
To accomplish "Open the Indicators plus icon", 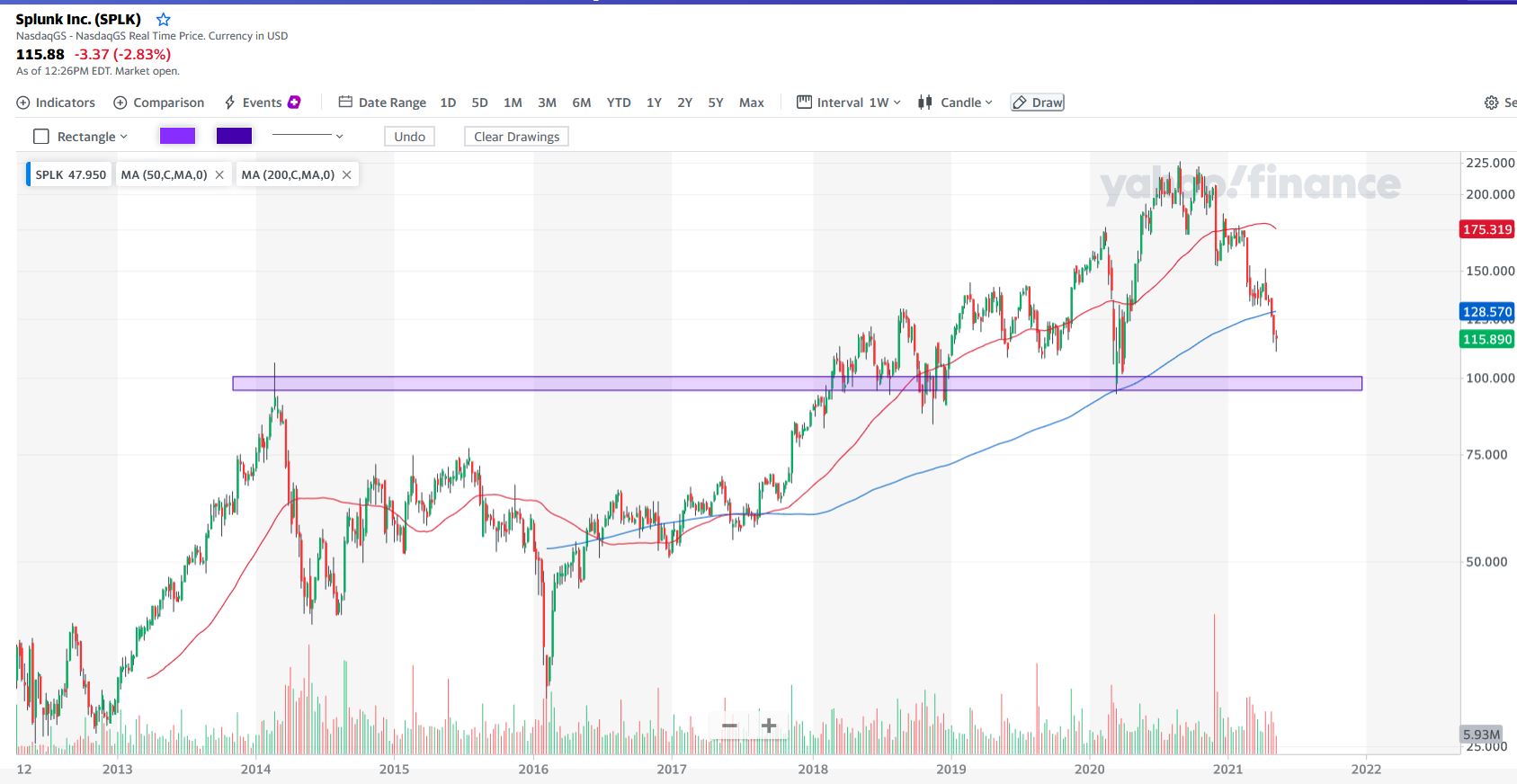I will coord(23,102).
